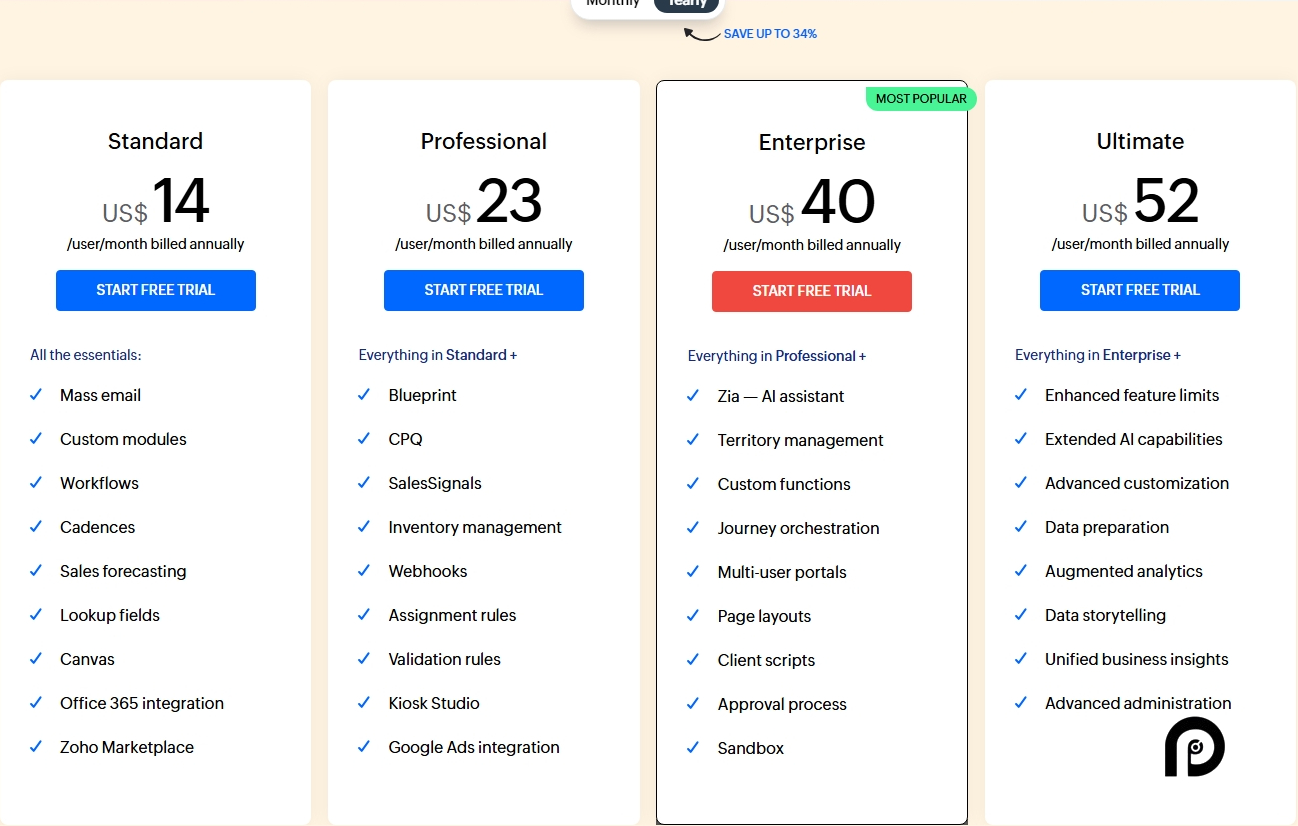Click 'Lookup fields' feature
This screenshot has width=1298, height=826.
(x=110, y=615)
